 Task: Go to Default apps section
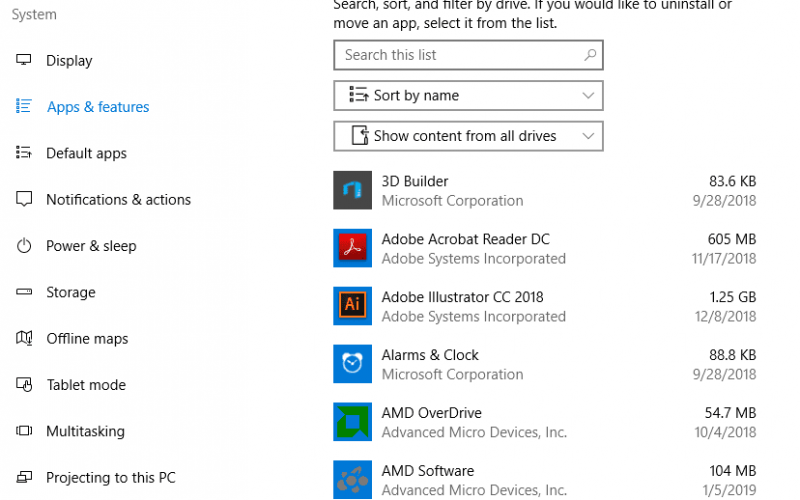[86, 153]
